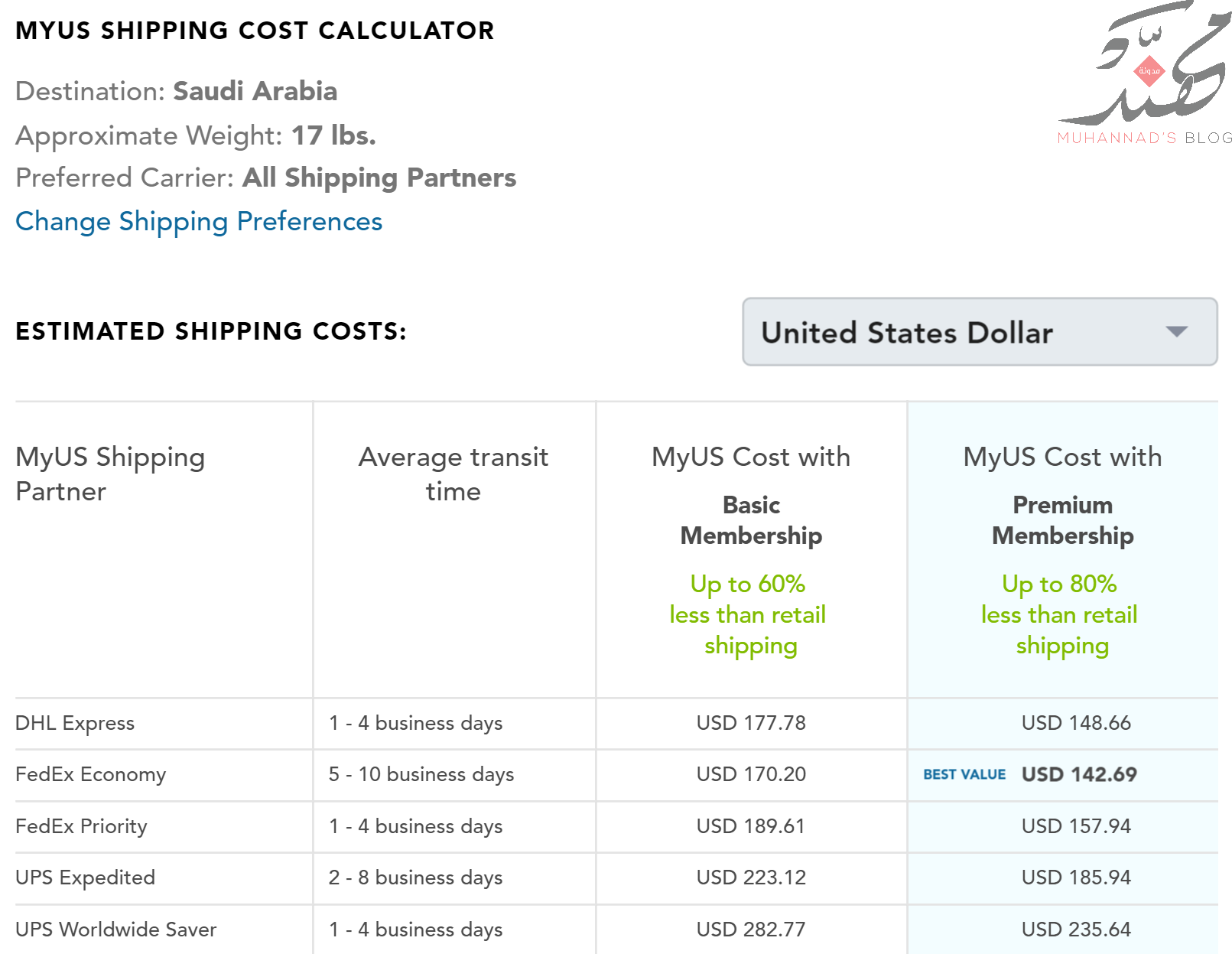The image size is (1232, 954).
Task: Select UPS Expedited shipping partner
Action: click(85, 877)
